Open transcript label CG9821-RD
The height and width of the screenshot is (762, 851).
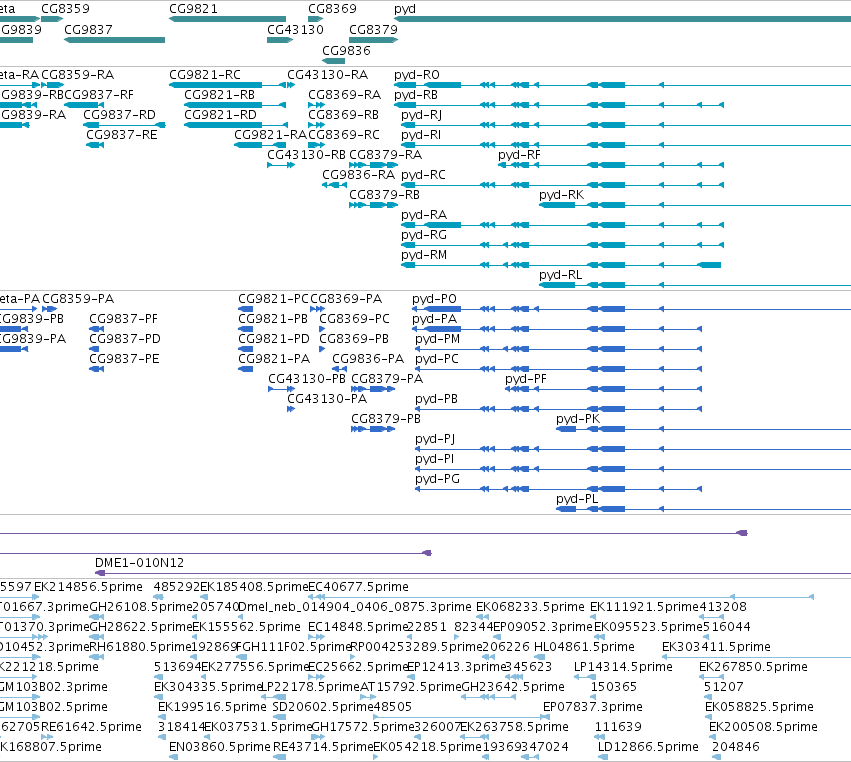[x=220, y=115]
